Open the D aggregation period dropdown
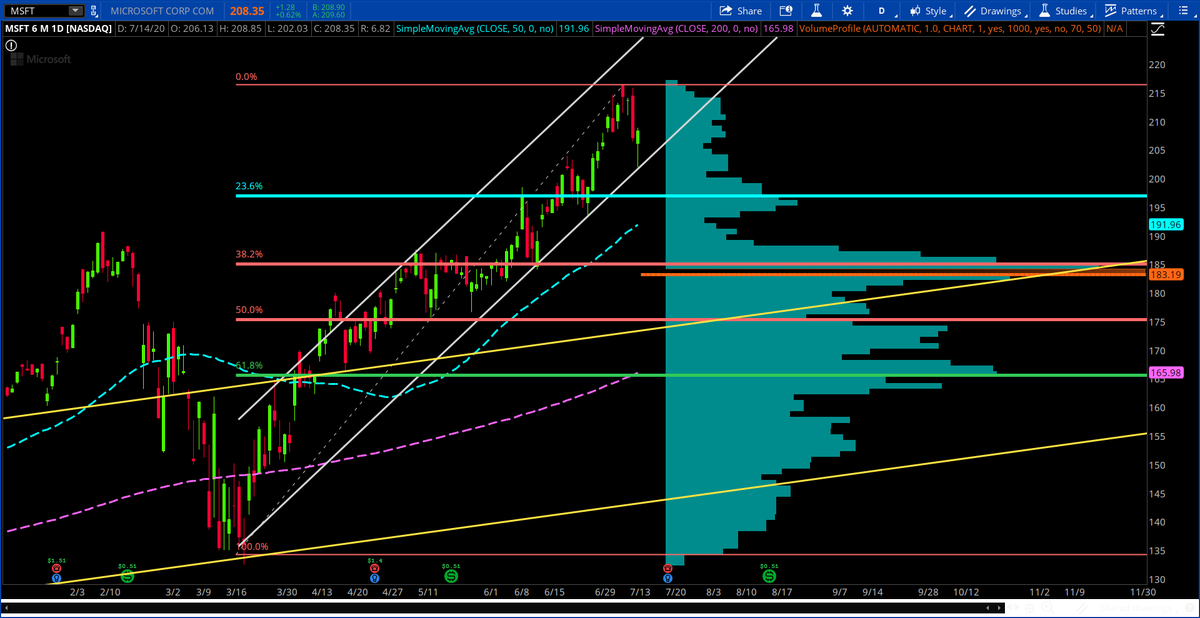The height and width of the screenshot is (618, 1200). tap(884, 11)
